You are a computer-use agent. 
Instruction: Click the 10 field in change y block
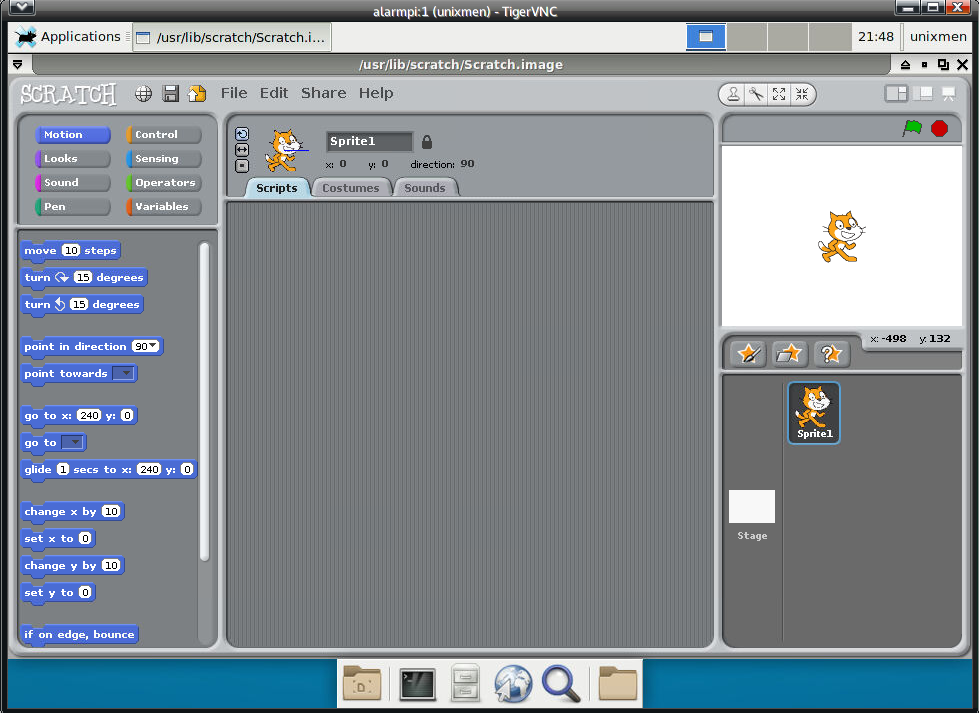pyautogui.click(x=111, y=566)
